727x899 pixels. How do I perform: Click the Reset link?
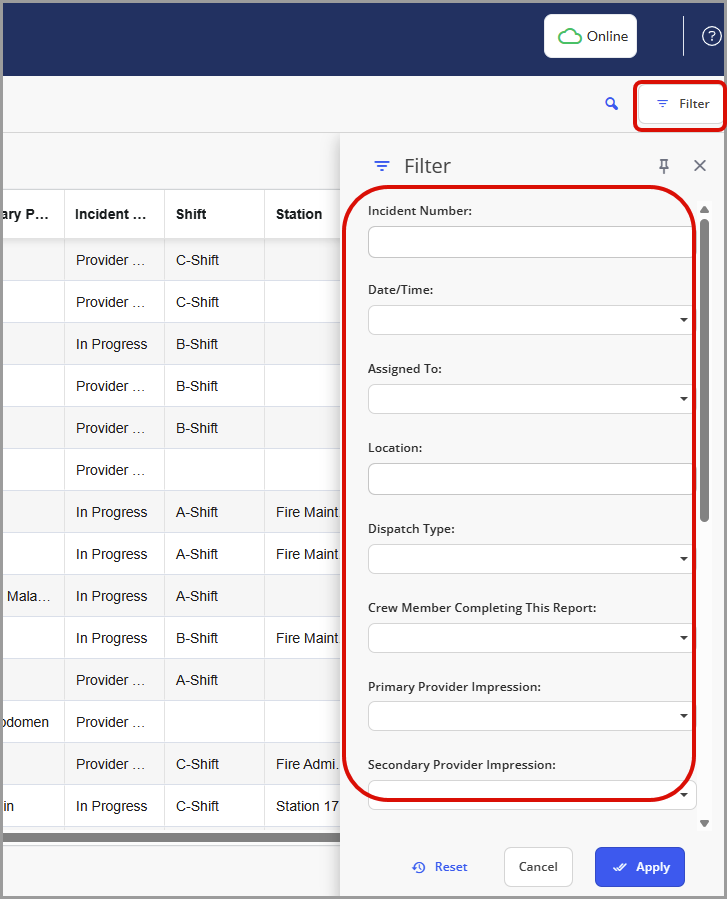click(440, 867)
